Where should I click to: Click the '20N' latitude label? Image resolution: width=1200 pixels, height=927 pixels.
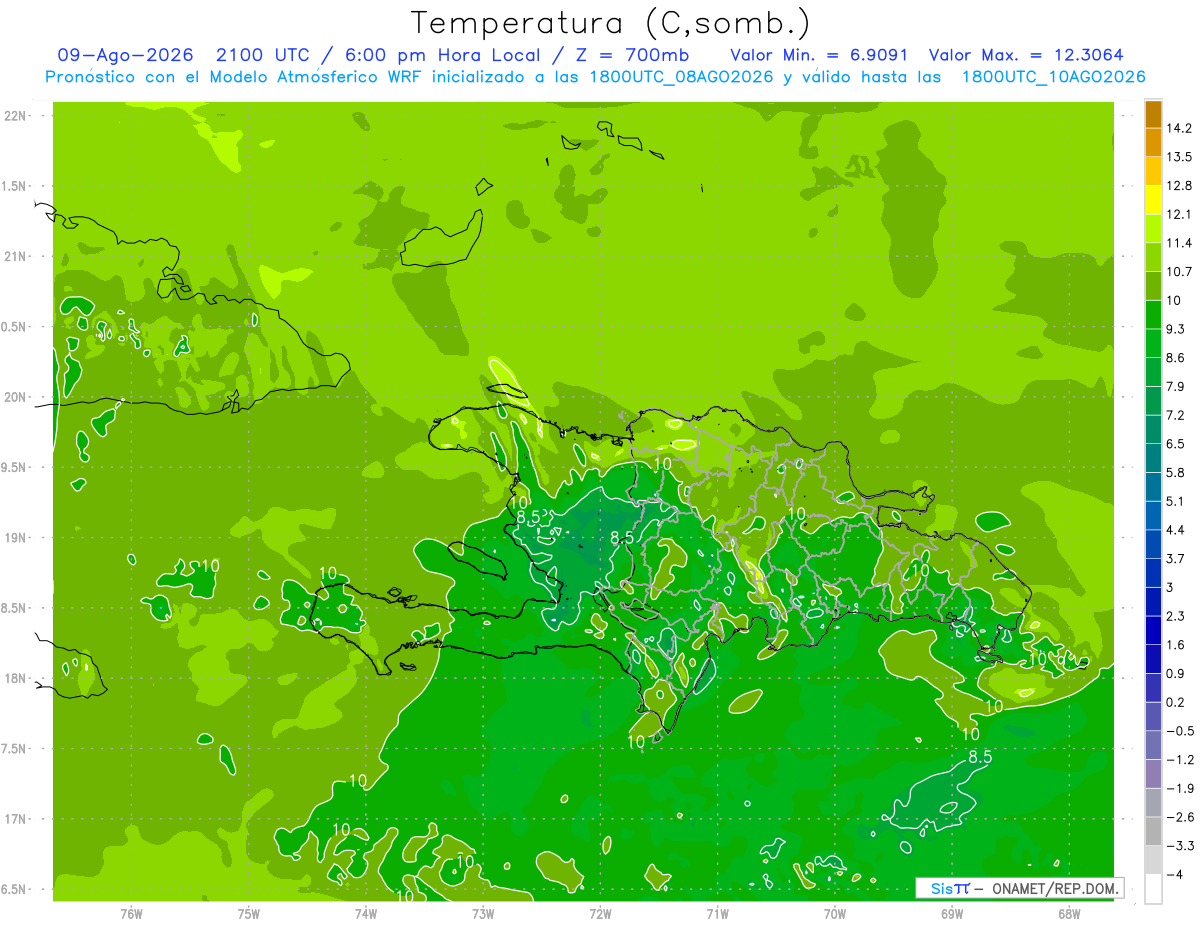[16, 397]
